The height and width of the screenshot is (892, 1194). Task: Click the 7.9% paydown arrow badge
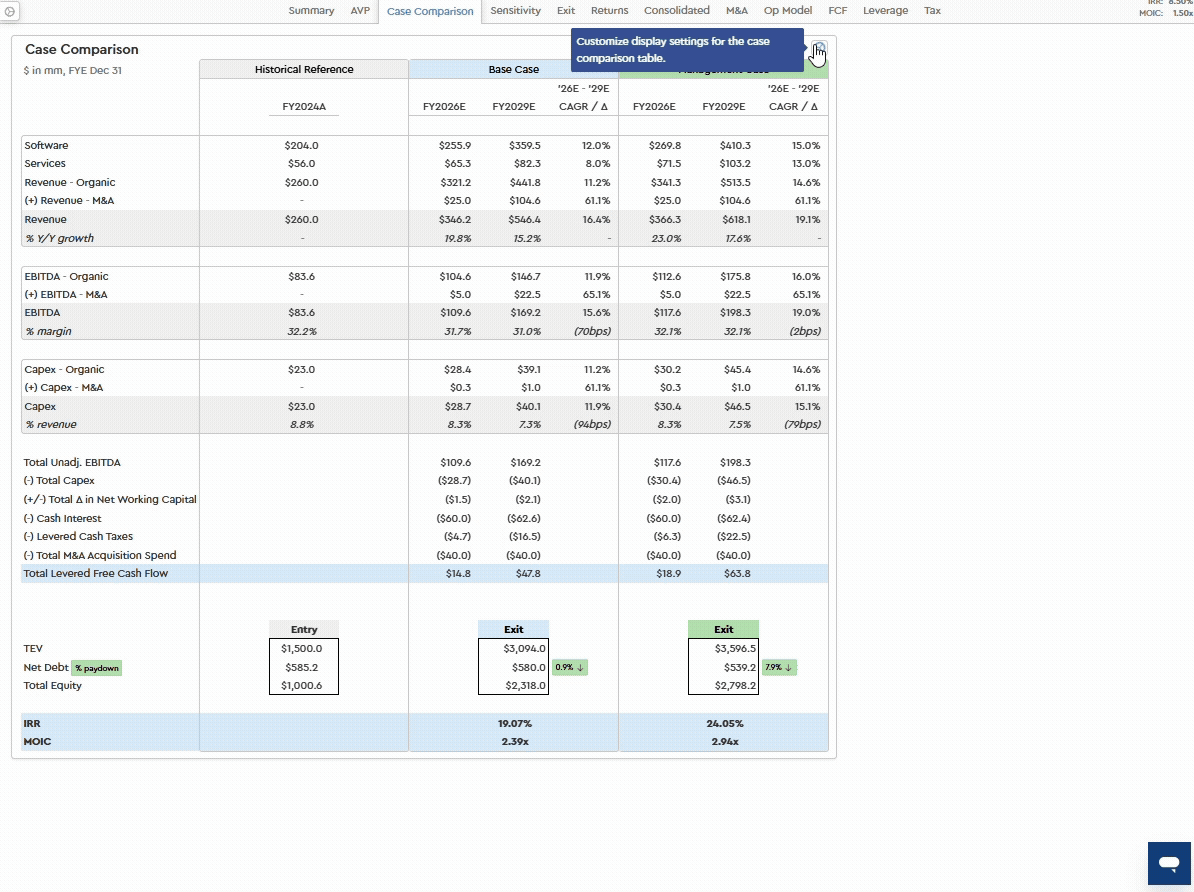(779, 667)
